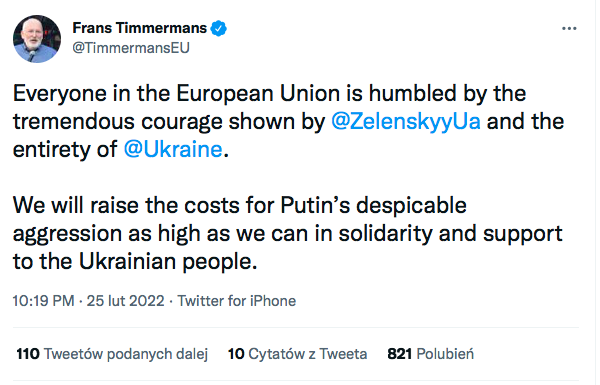
Task: Click the phrase "tremendous courage" in the tweet
Action: click(x=117, y=122)
